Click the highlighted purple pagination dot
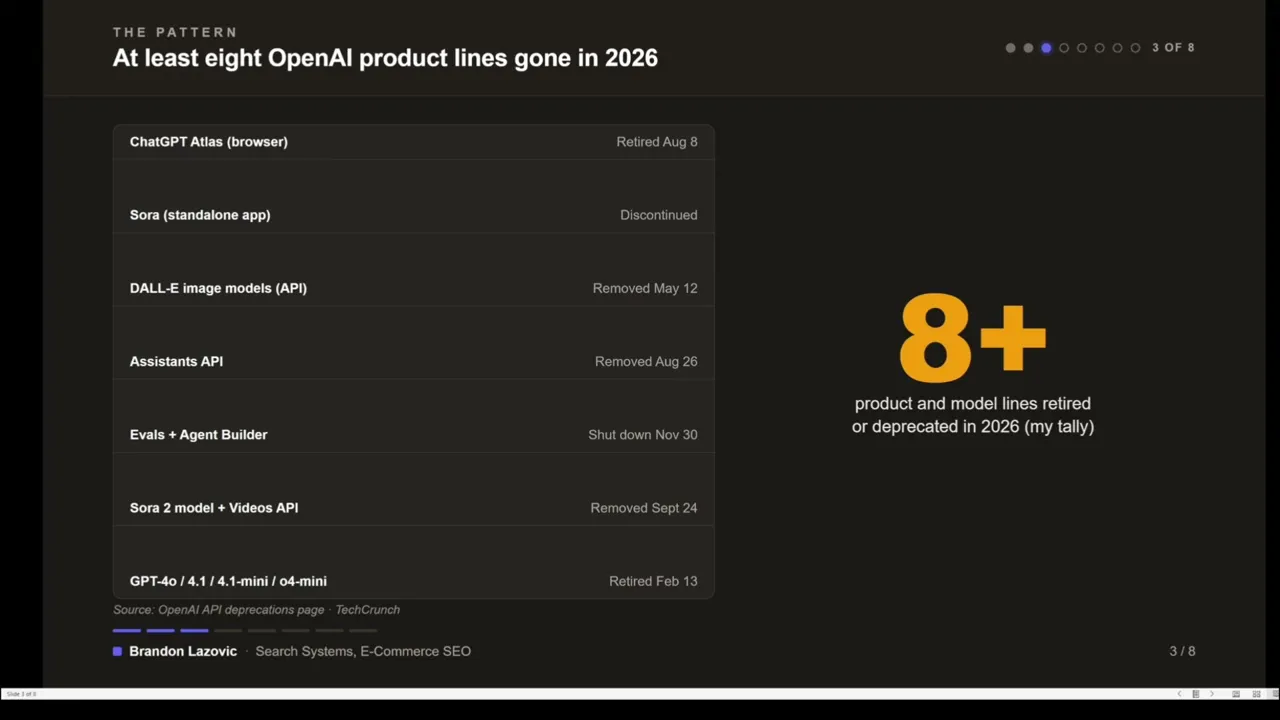The image size is (1280, 720). pos(1046,48)
